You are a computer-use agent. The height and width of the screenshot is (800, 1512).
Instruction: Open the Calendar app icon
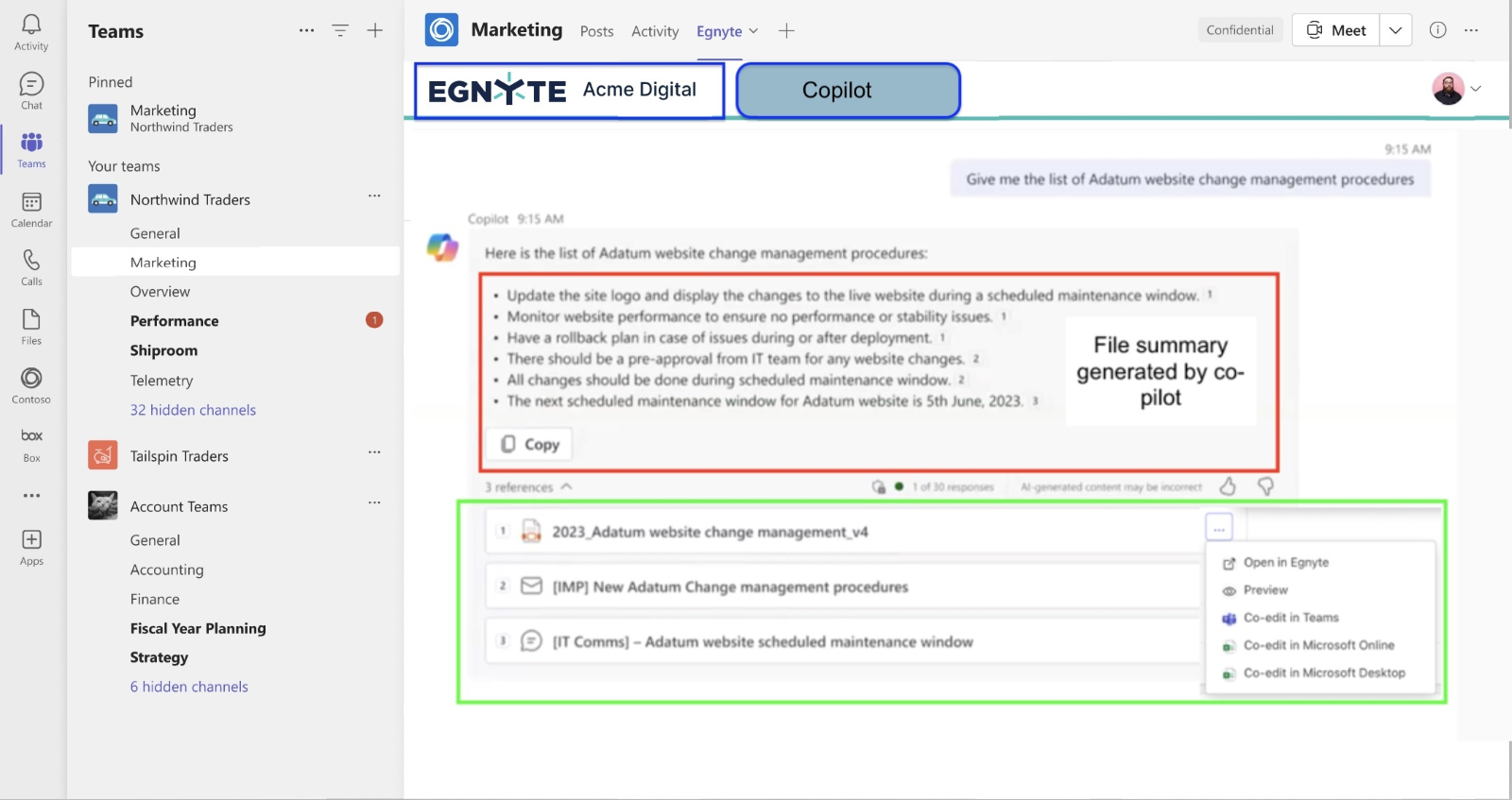click(x=31, y=209)
